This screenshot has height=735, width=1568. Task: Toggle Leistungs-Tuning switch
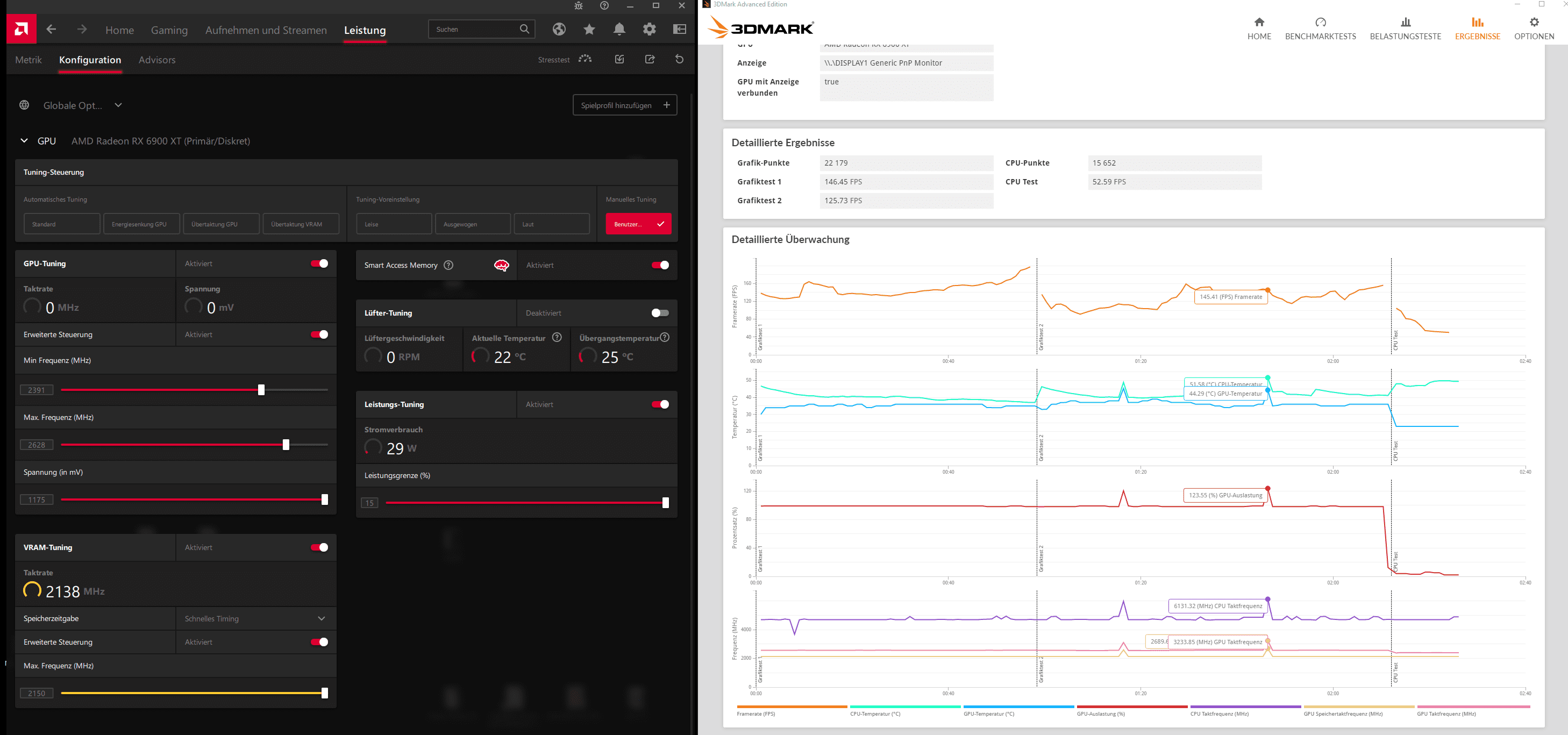point(660,405)
